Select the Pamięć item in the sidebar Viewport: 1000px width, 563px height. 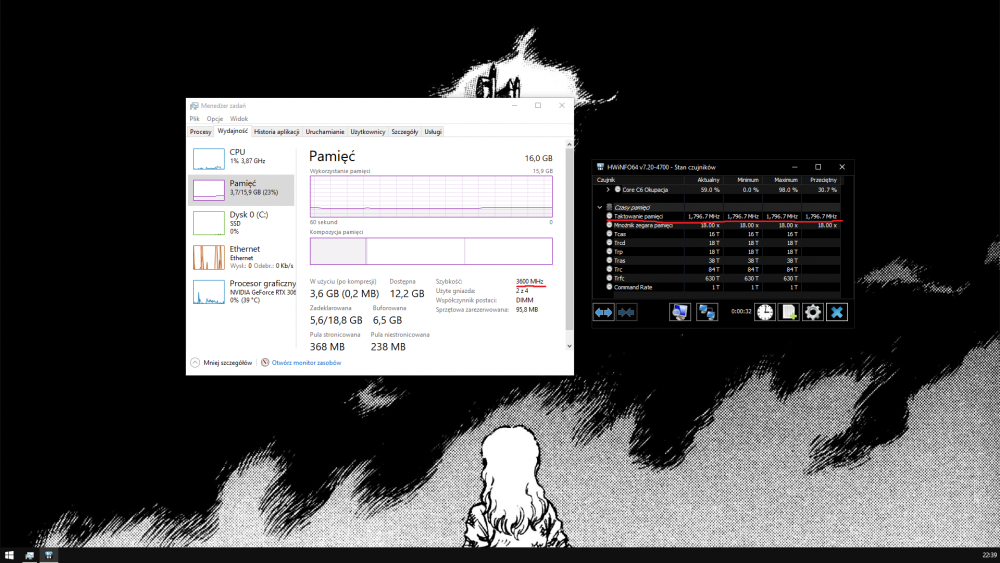(x=241, y=189)
